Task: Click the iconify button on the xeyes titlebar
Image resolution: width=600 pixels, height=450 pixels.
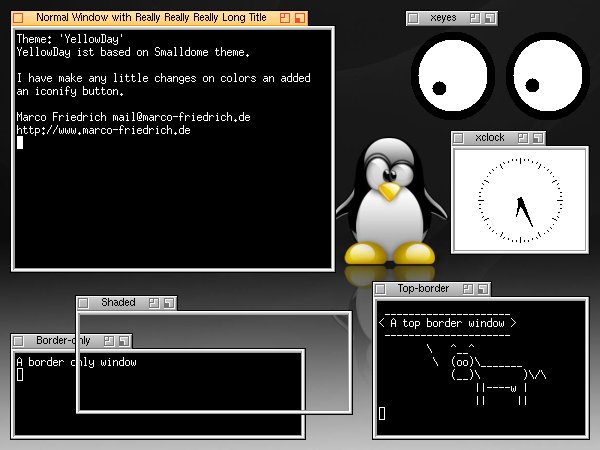Action: point(475,18)
